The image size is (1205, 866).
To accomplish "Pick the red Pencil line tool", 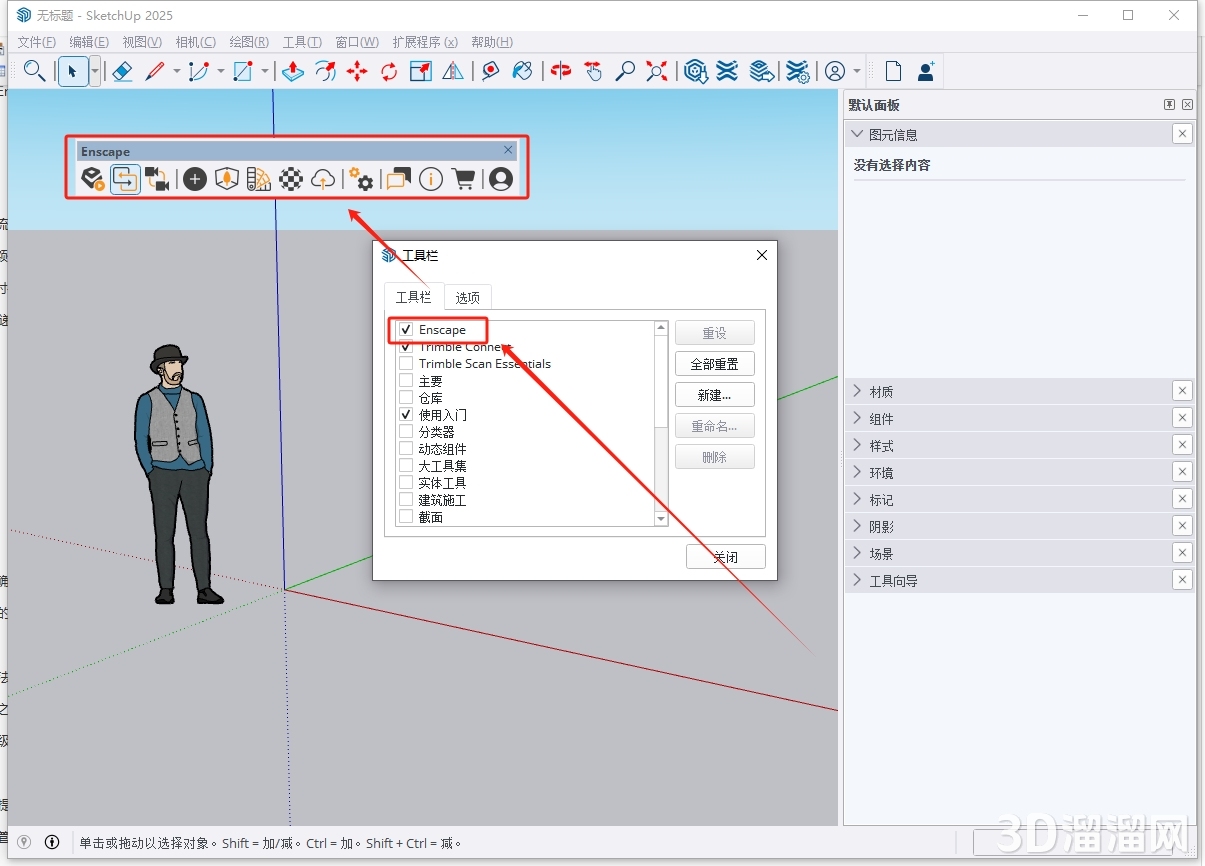I will click(155, 71).
